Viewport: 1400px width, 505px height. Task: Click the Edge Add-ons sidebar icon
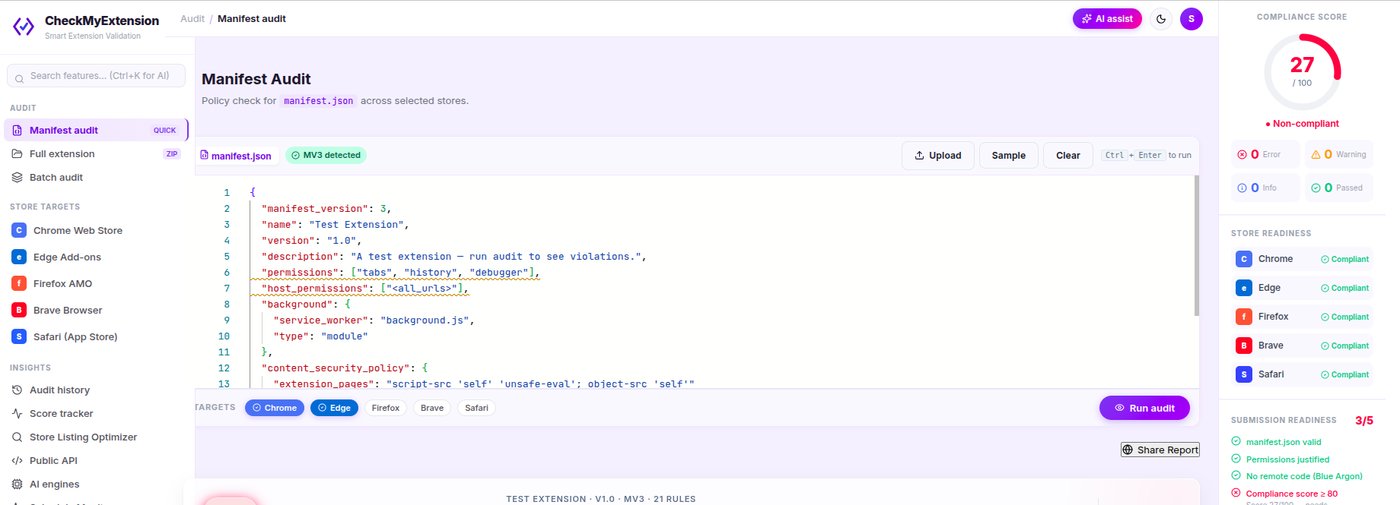click(x=18, y=257)
